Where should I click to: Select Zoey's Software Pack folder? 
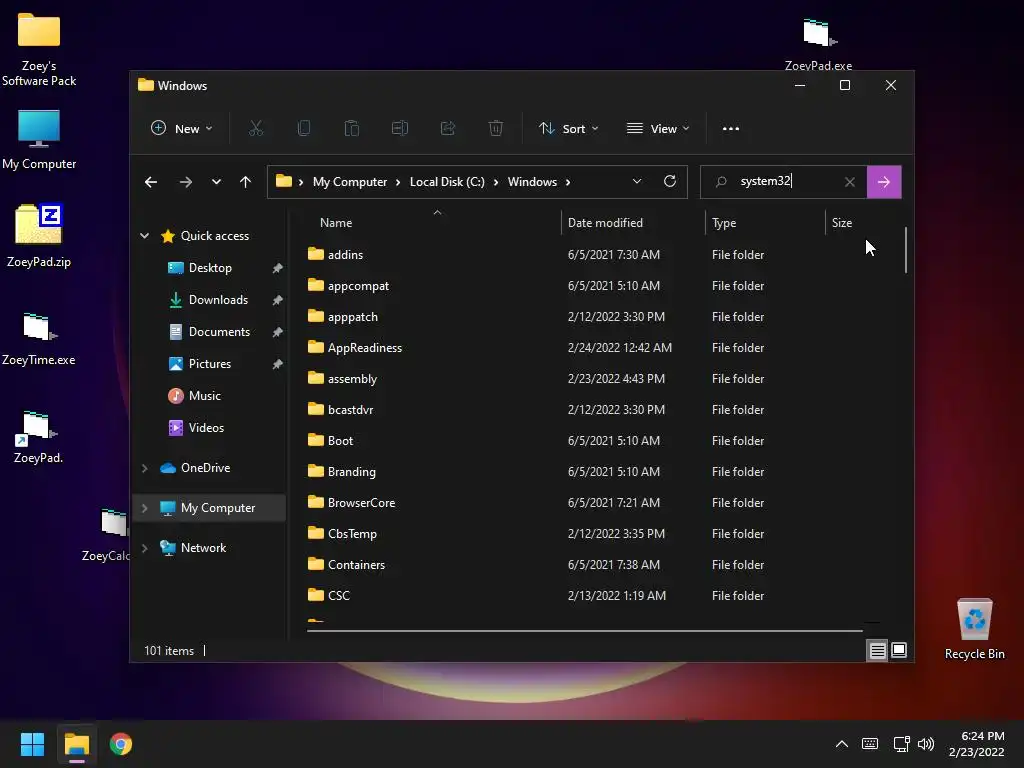click(39, 50)
